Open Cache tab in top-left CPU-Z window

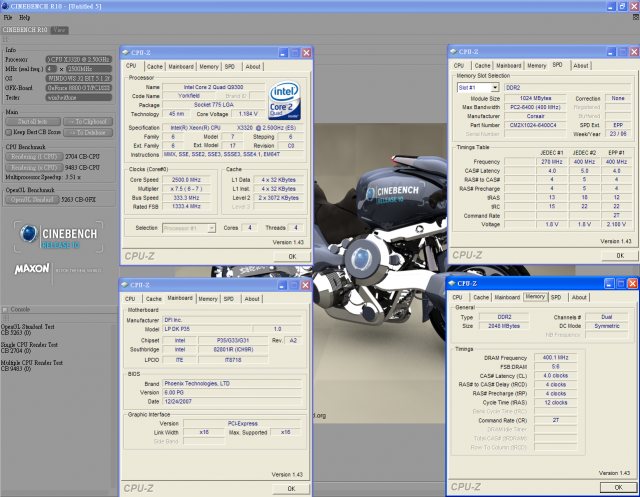click(155, 67)
